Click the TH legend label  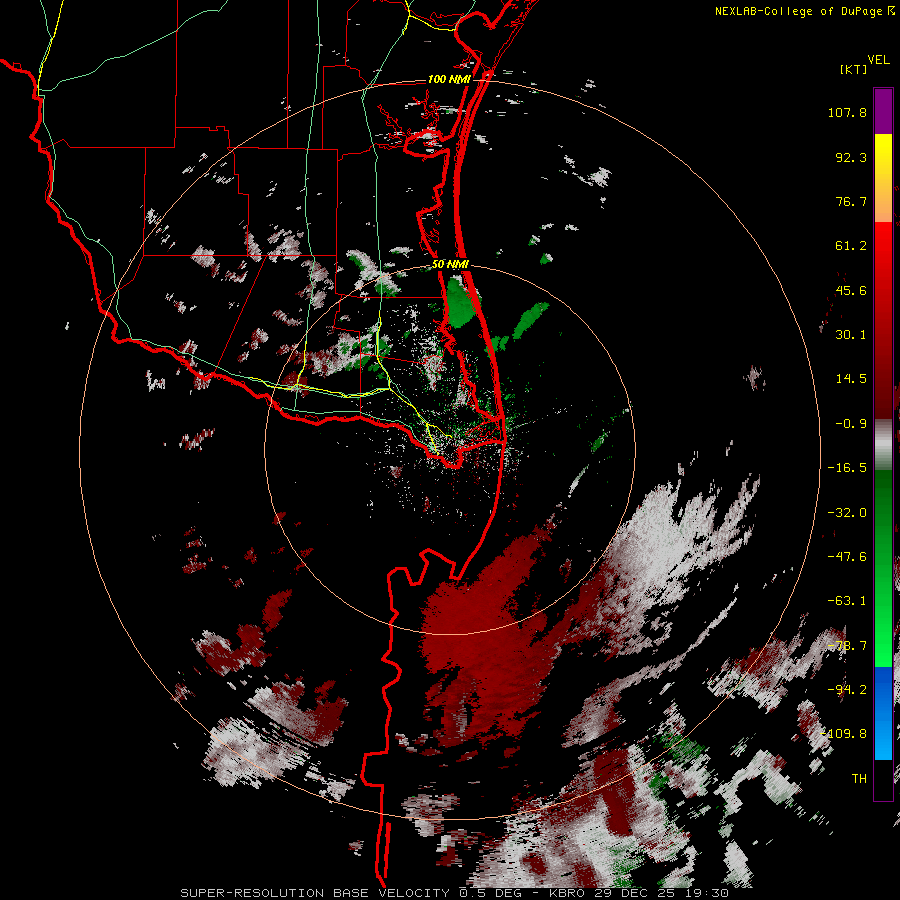pos(859,779)
